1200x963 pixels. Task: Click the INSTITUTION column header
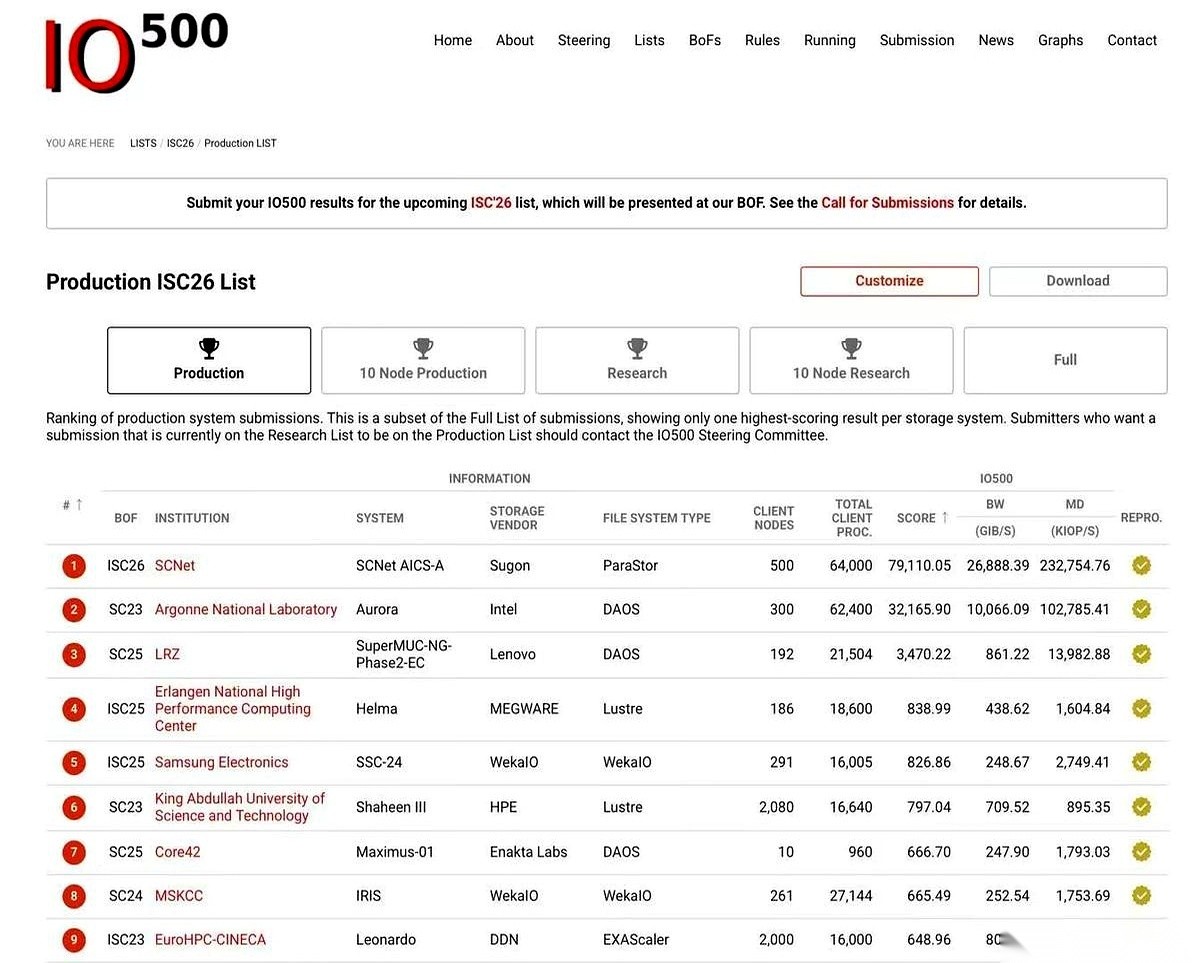[192, 518]
